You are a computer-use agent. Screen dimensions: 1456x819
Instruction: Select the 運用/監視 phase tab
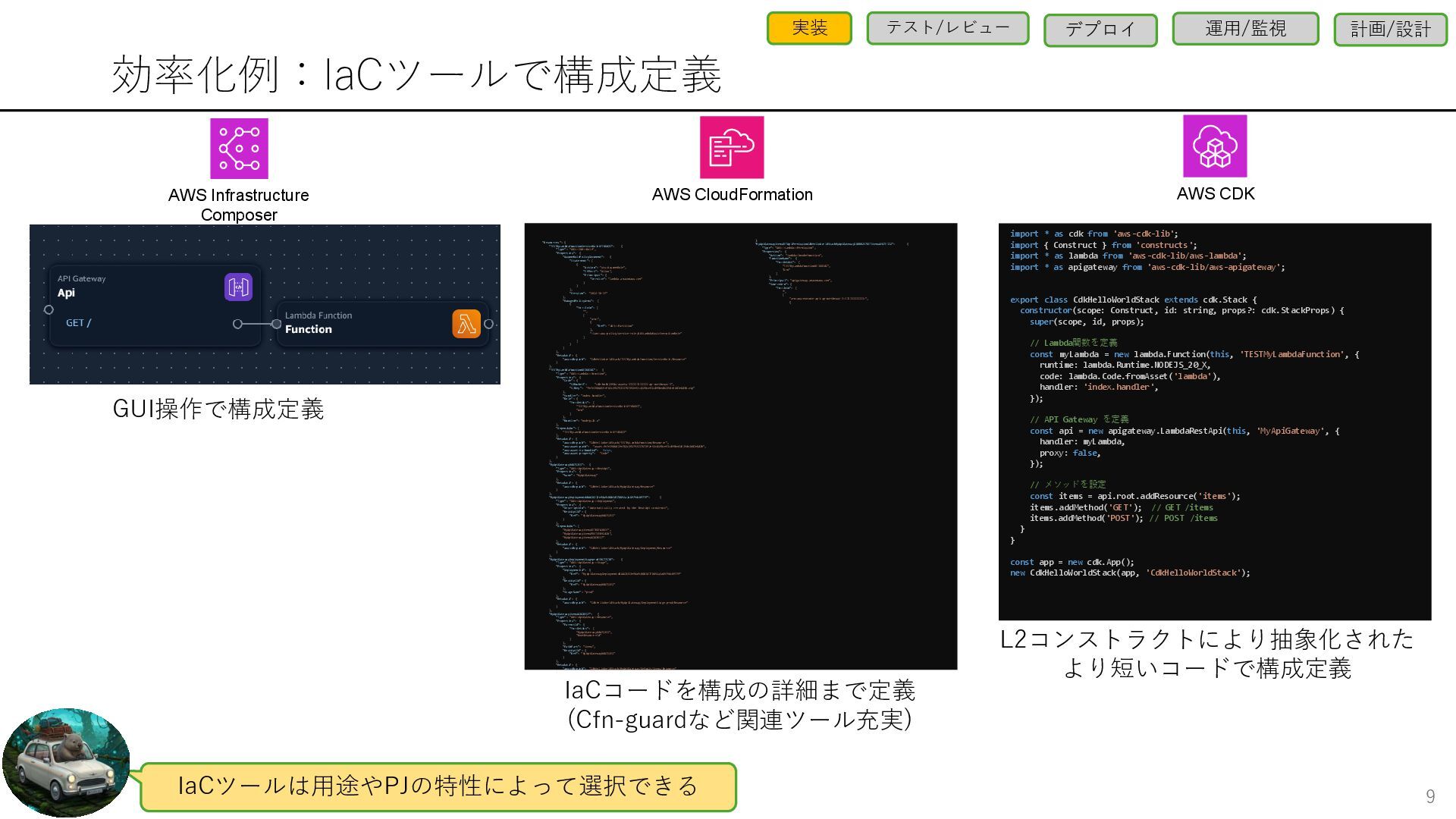click(1246, 29)
